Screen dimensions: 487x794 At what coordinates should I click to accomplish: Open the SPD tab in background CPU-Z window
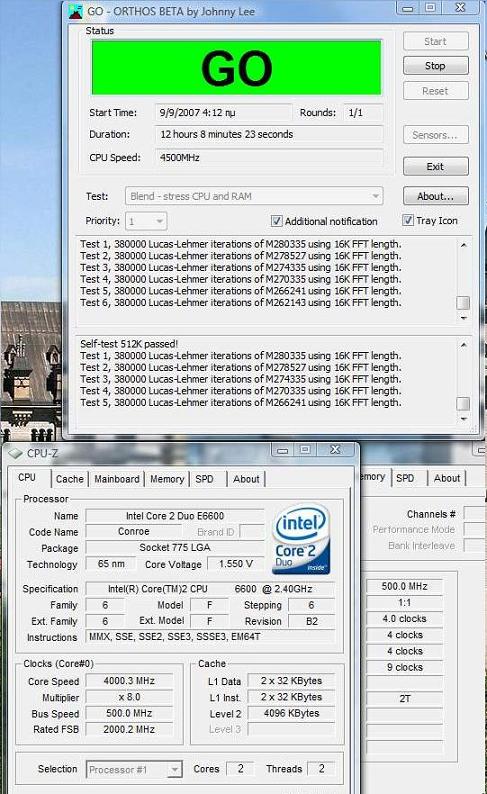(405, 478)
